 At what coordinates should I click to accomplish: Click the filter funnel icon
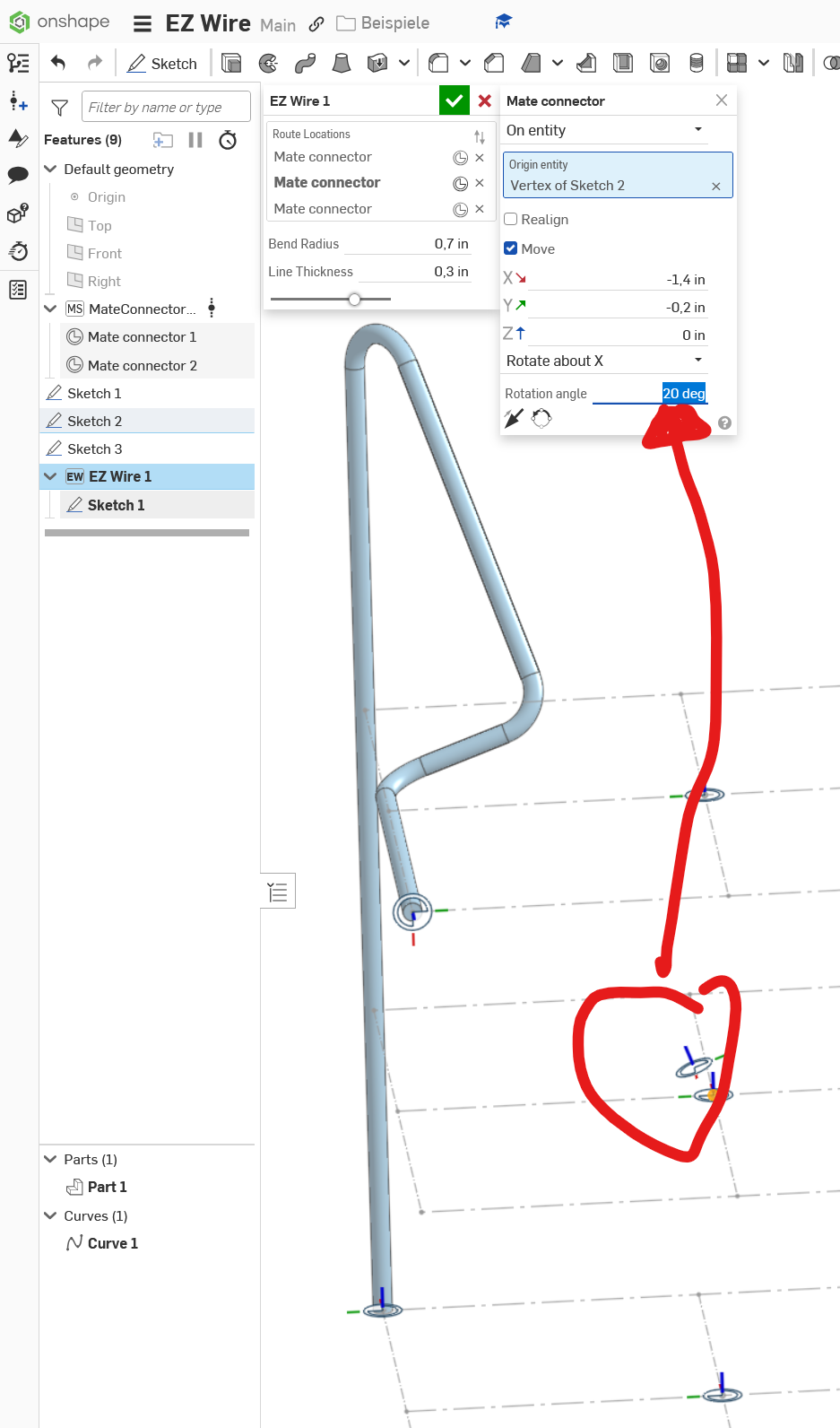[x=60, y=108]
